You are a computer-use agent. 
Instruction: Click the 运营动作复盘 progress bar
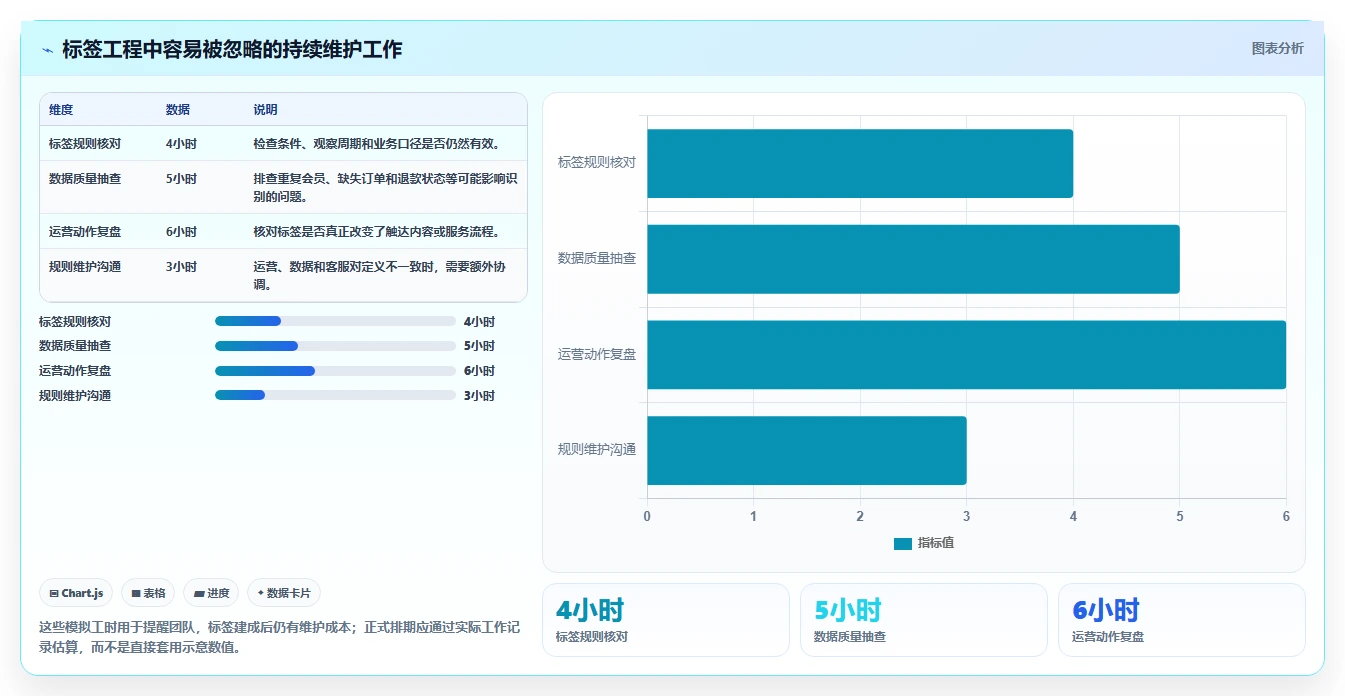335,371
